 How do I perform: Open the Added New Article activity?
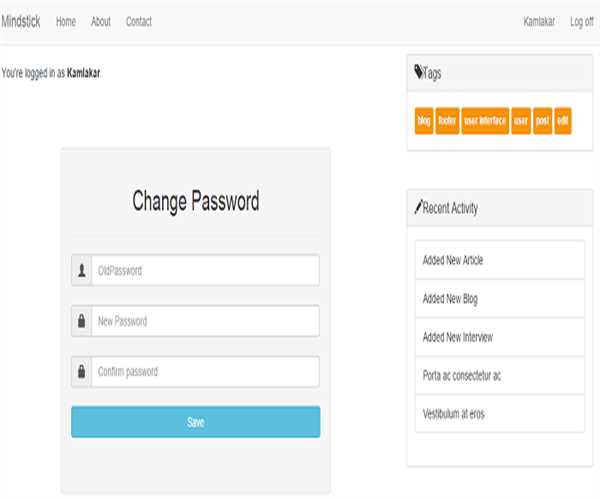(499, 260)
